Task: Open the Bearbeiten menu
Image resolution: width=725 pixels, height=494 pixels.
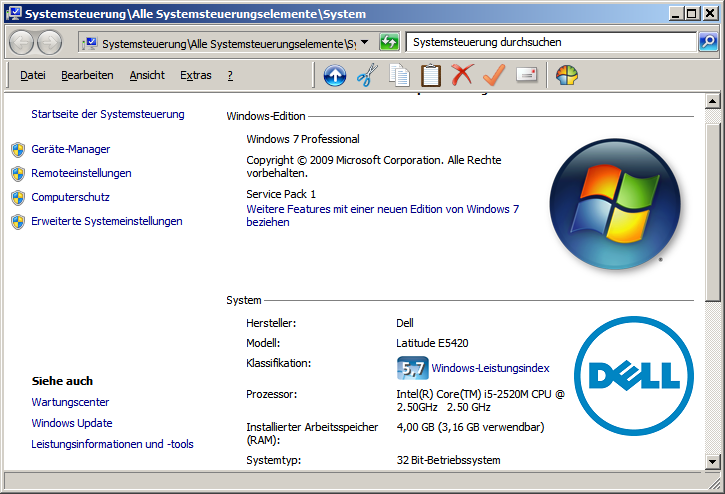Action: 87,75
